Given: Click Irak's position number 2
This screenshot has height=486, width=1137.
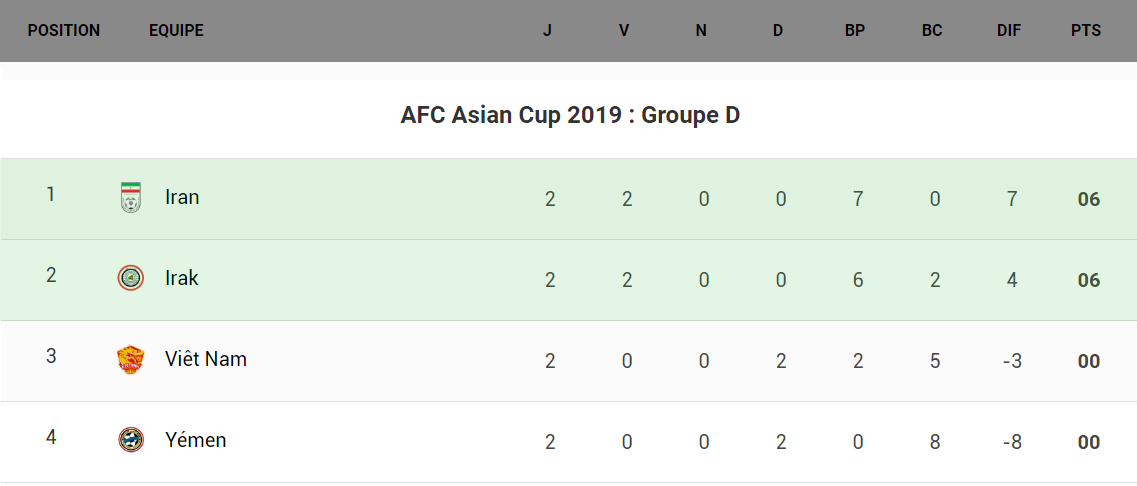Looking at the screenshot, I should [x=51, y=275].
